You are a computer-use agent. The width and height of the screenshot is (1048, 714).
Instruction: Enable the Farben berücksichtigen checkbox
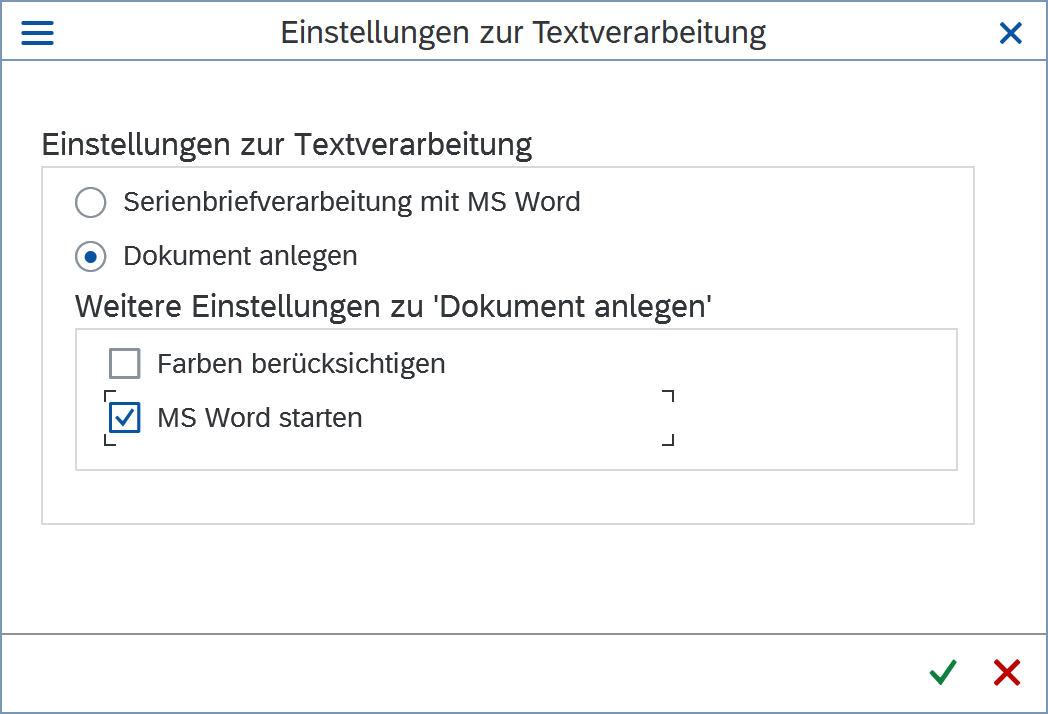[x=125, y=364]
